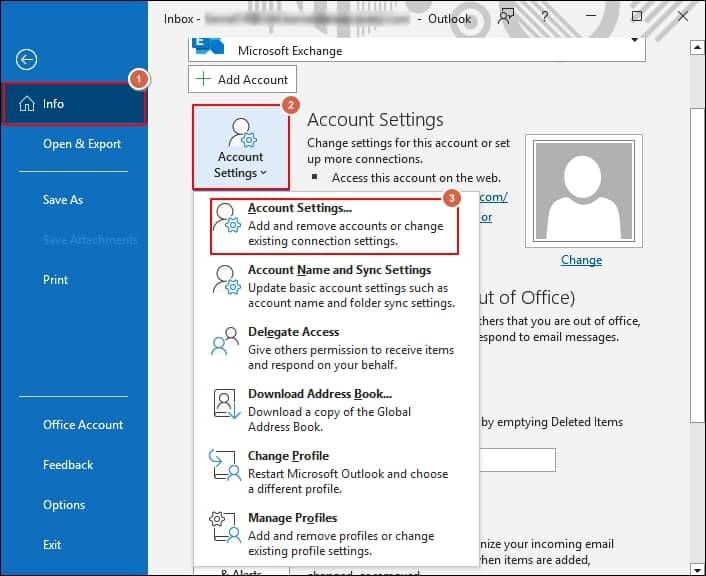Open the help question mark

pos(546,17)
